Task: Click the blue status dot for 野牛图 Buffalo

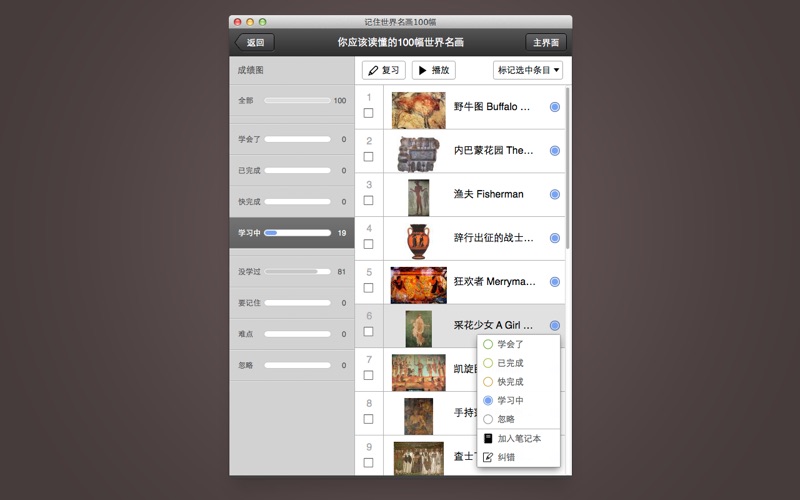Action: coord(555,107)
